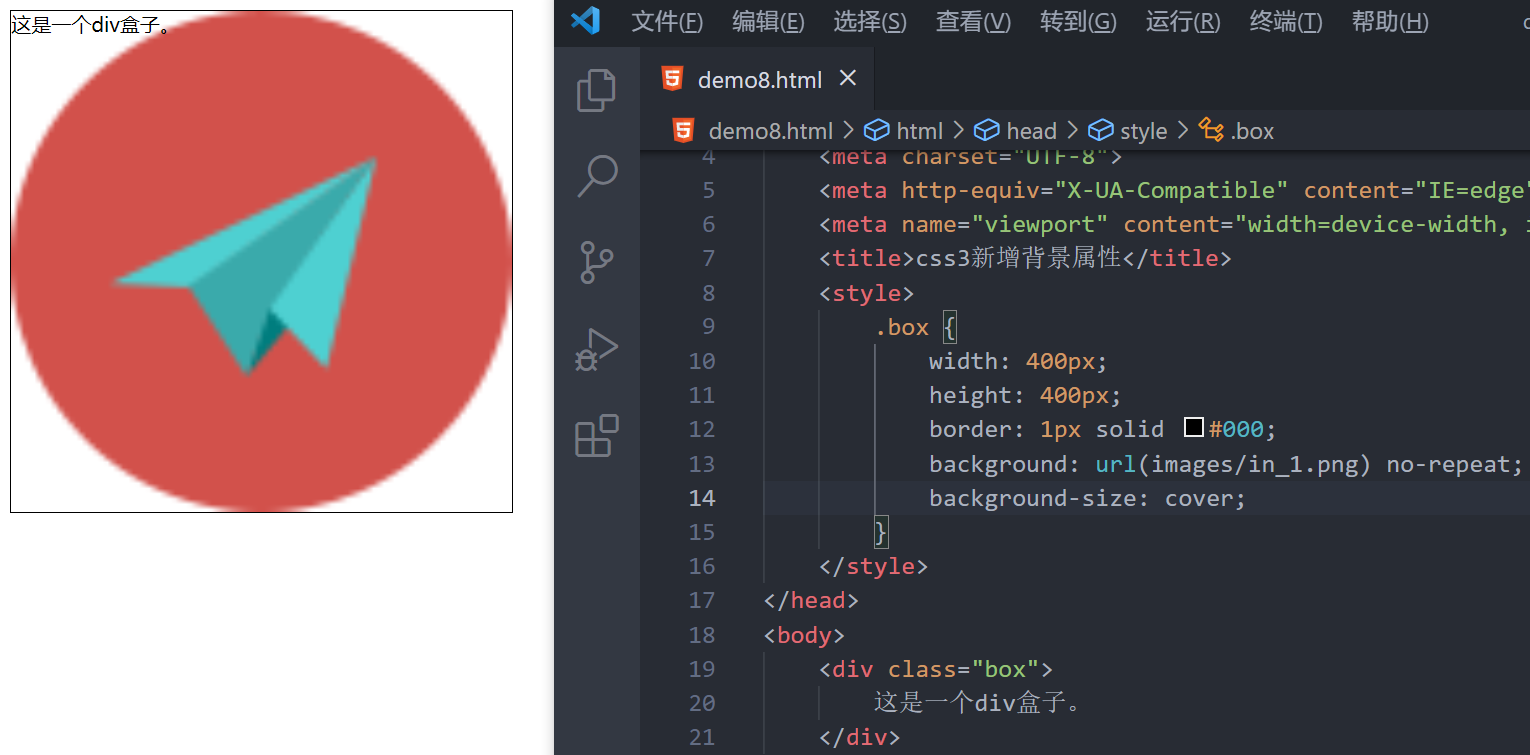This screenshot has width=1530, height=755.
Task: Open the 编辑(E) menu
Action: [x=768, y=21]
